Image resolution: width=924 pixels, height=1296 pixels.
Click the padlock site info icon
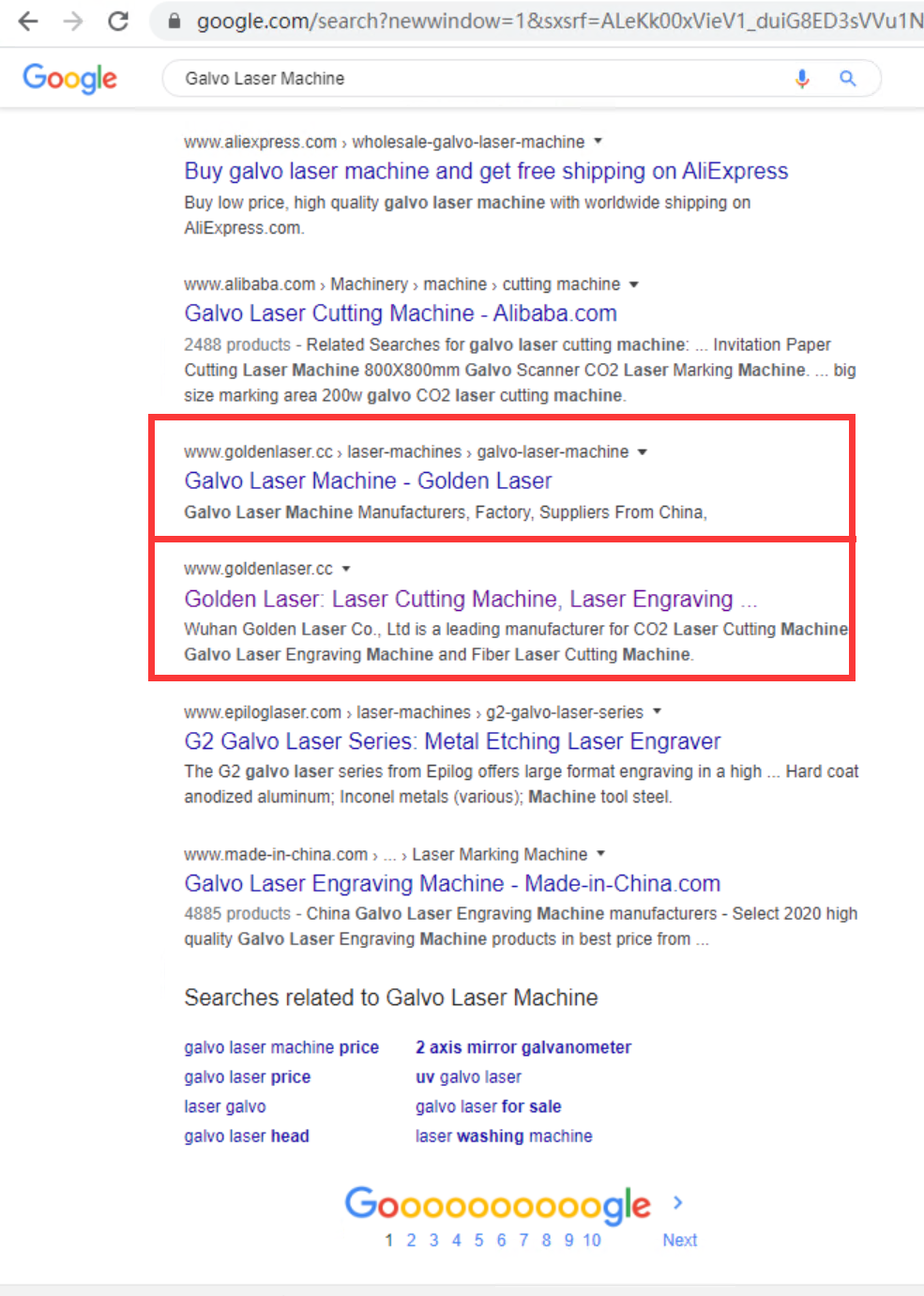pyautogui.click(x=174, y=21)
